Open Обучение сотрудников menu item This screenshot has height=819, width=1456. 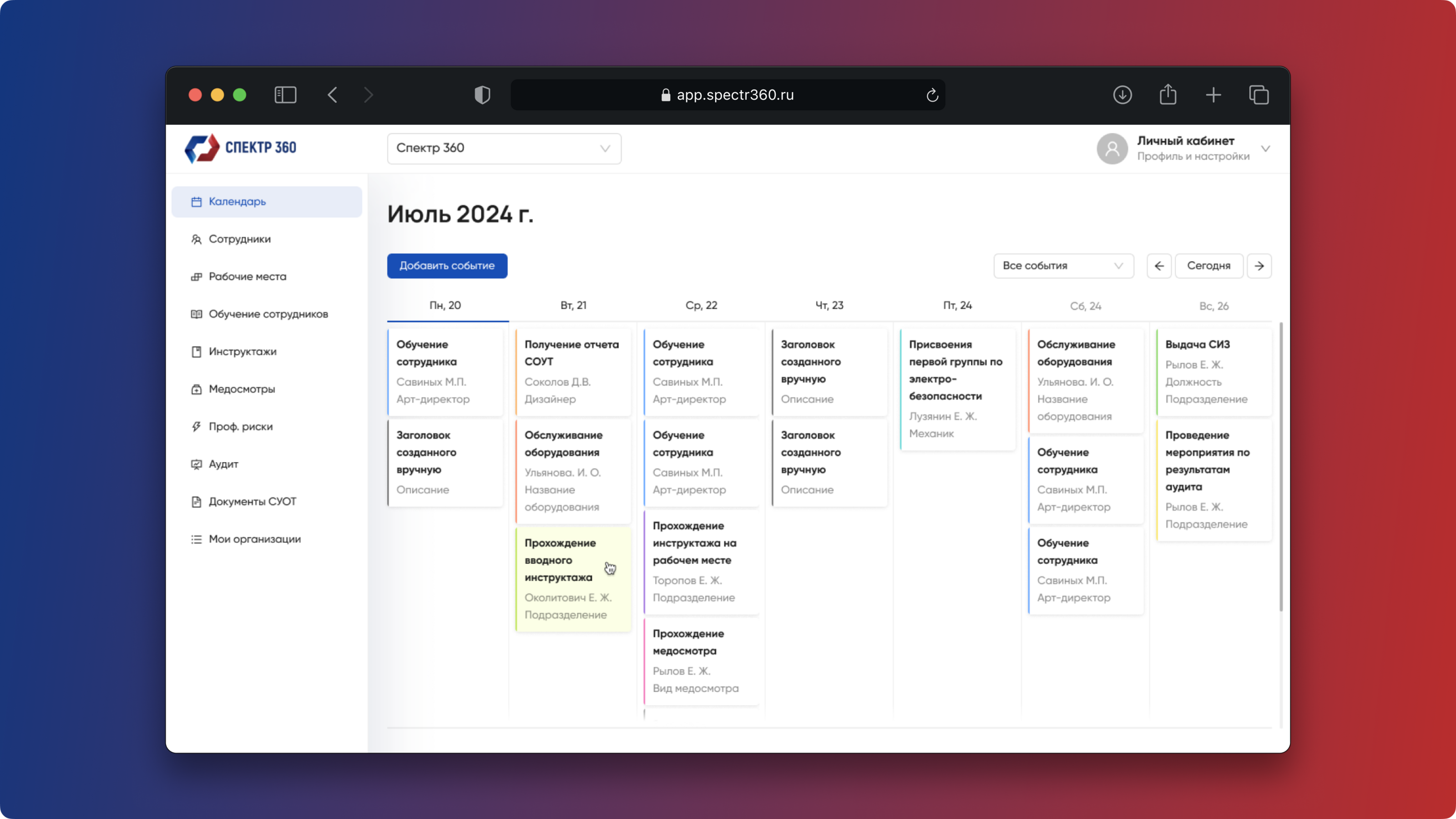[x=268, y=314]
